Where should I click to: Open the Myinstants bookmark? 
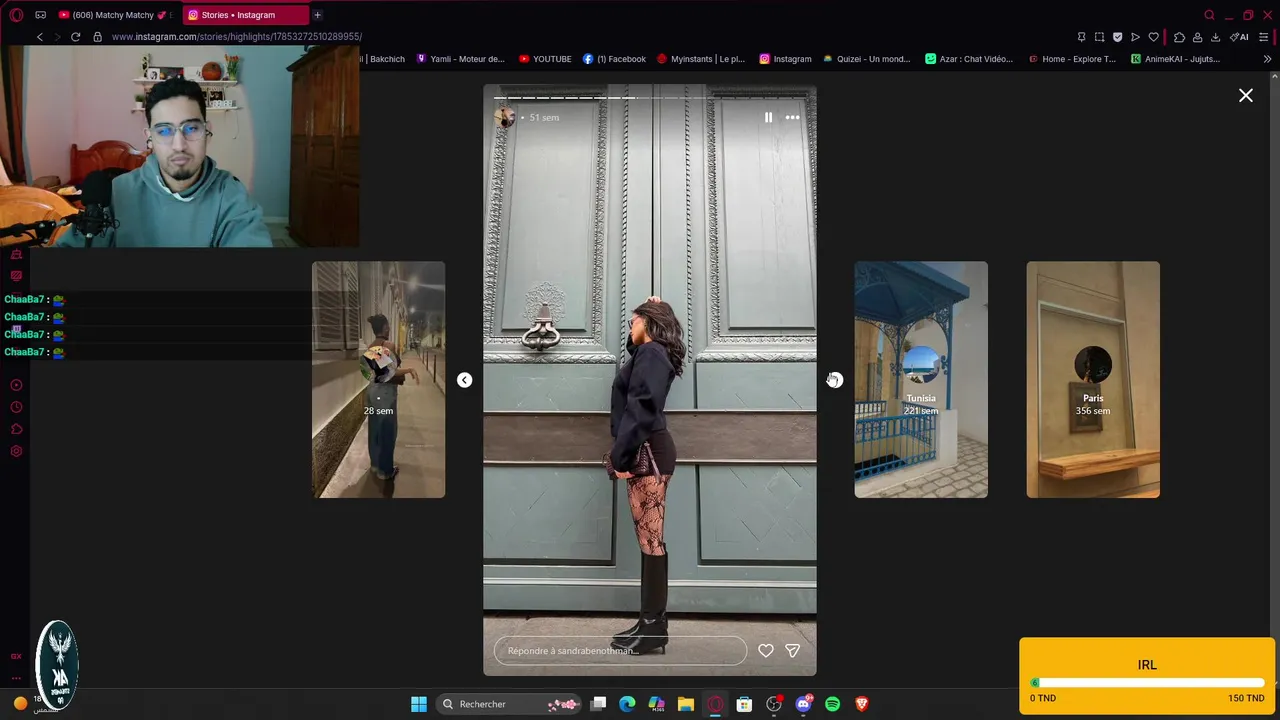pyautogui.click(x=700, y=59)
